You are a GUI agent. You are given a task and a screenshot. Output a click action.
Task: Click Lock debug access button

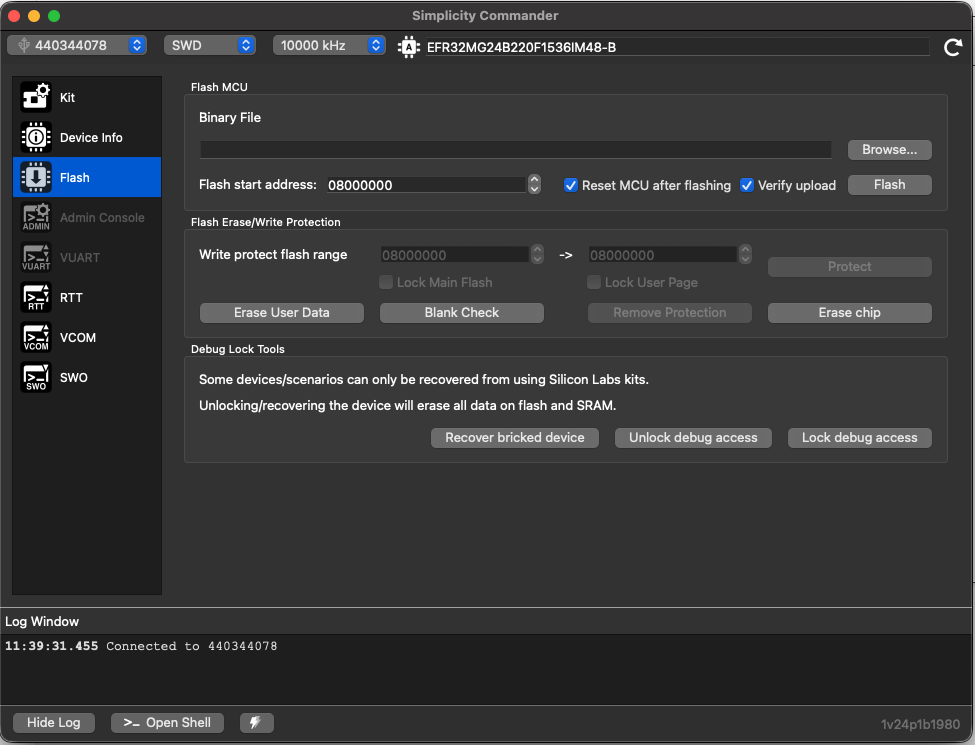859,438
